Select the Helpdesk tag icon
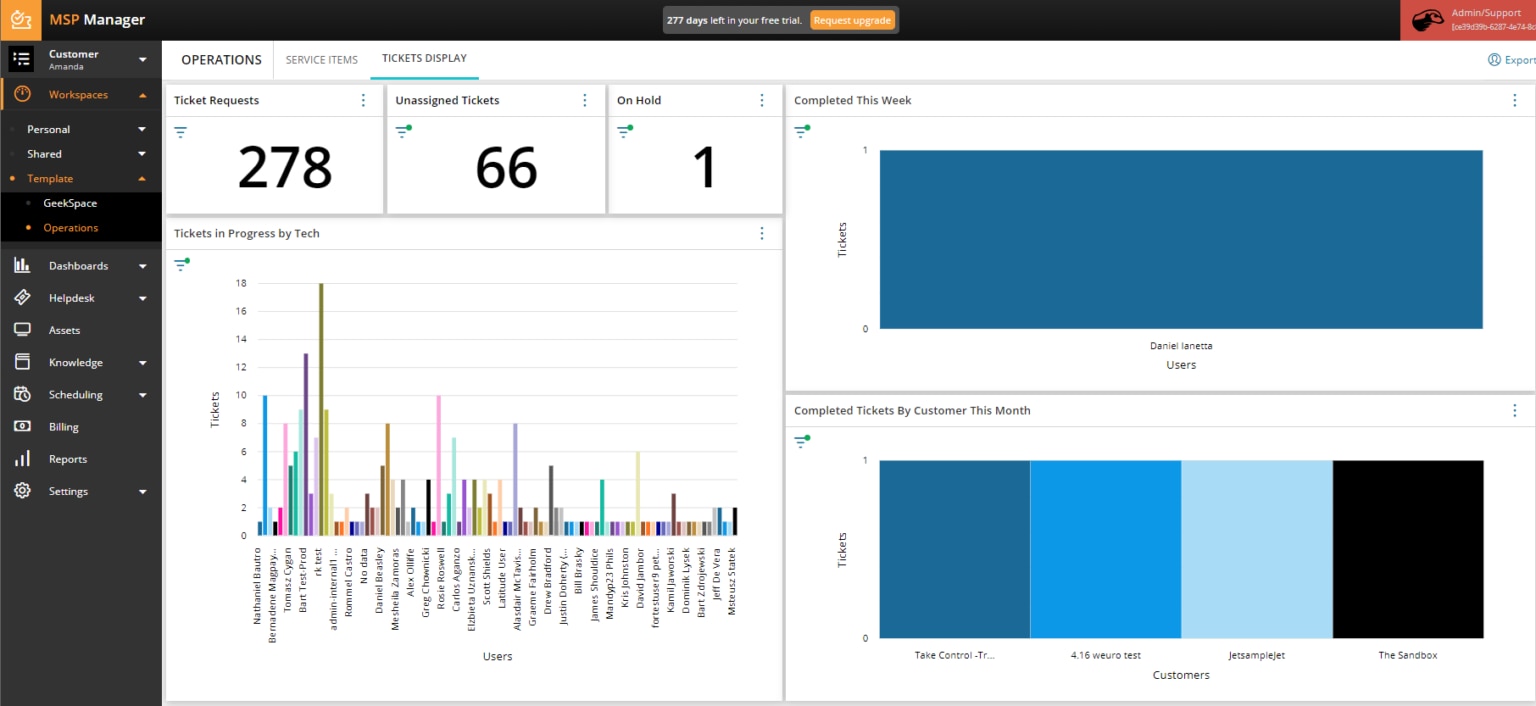The height and width of the screenshot is (706, 1536). point(21,297)
